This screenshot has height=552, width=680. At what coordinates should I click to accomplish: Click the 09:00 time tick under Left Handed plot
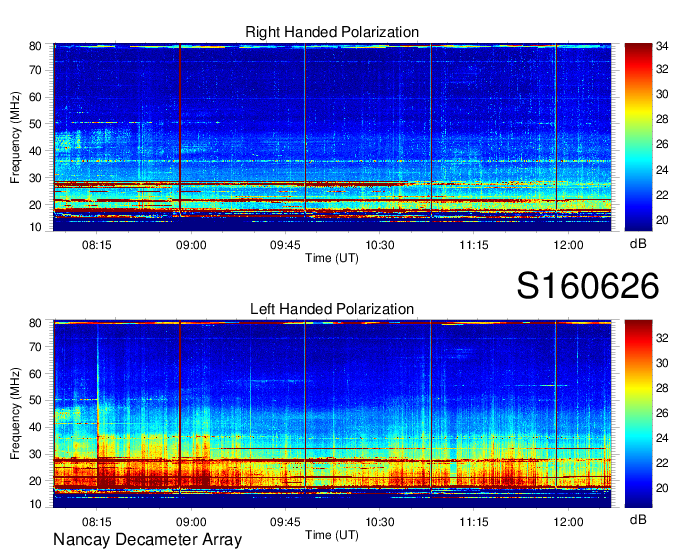point(191,522)
